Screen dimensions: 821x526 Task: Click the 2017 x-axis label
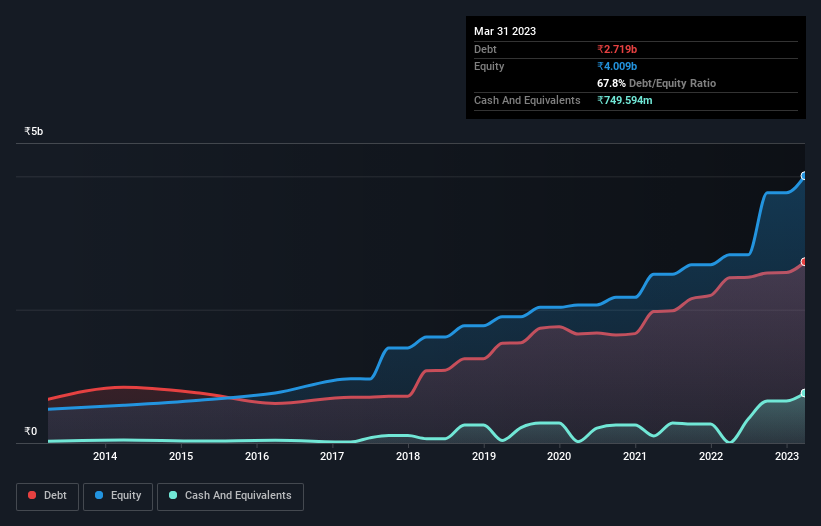(332, 456)
